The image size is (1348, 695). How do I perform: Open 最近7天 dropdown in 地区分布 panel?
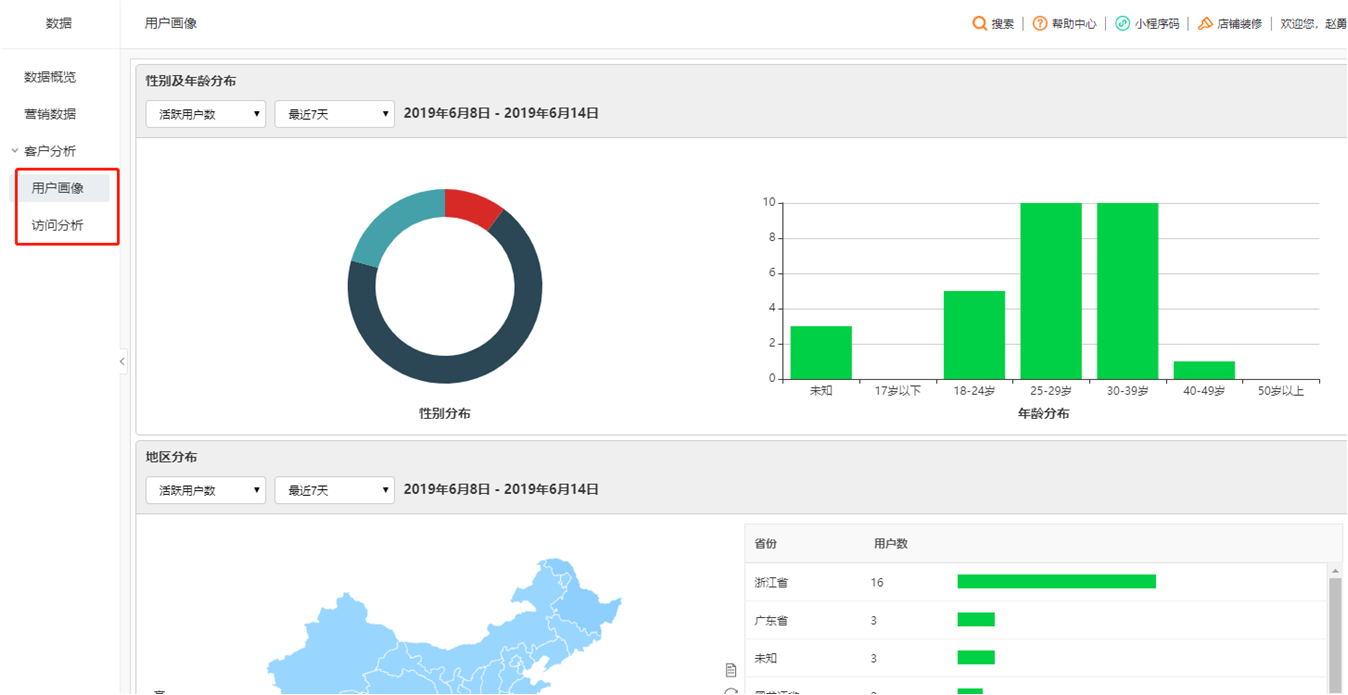point(334,490)
